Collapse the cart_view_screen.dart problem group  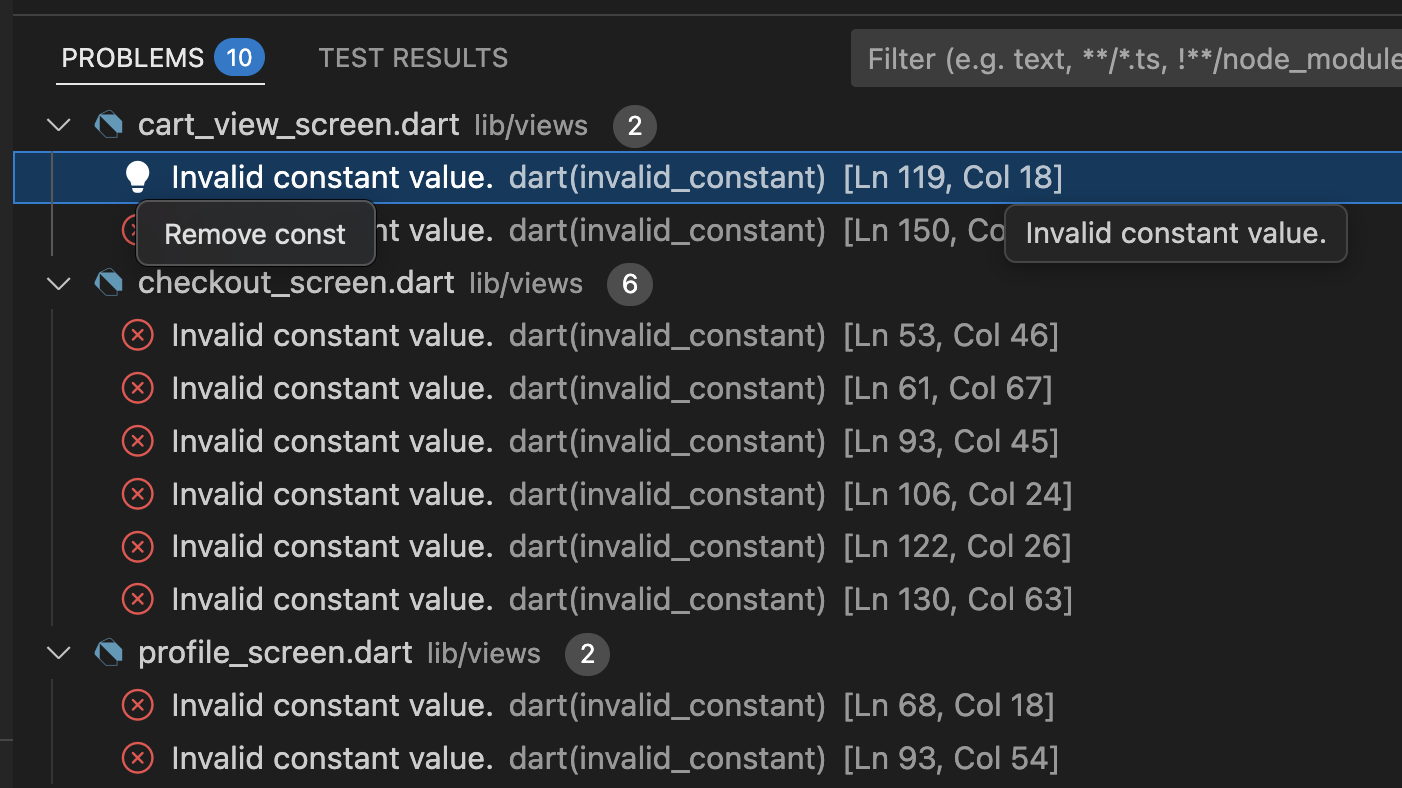click(x=58, y=124)
